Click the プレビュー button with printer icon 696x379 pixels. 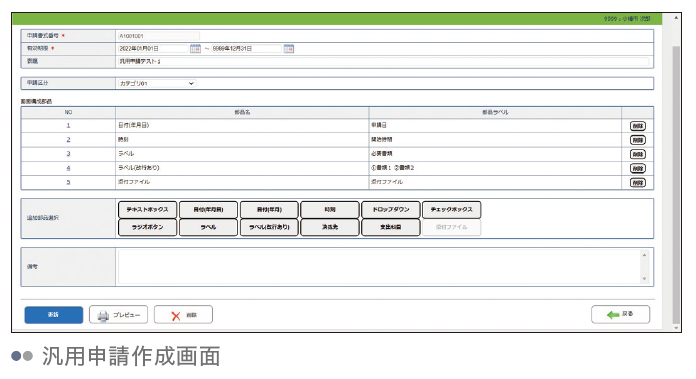pos(119,315)
